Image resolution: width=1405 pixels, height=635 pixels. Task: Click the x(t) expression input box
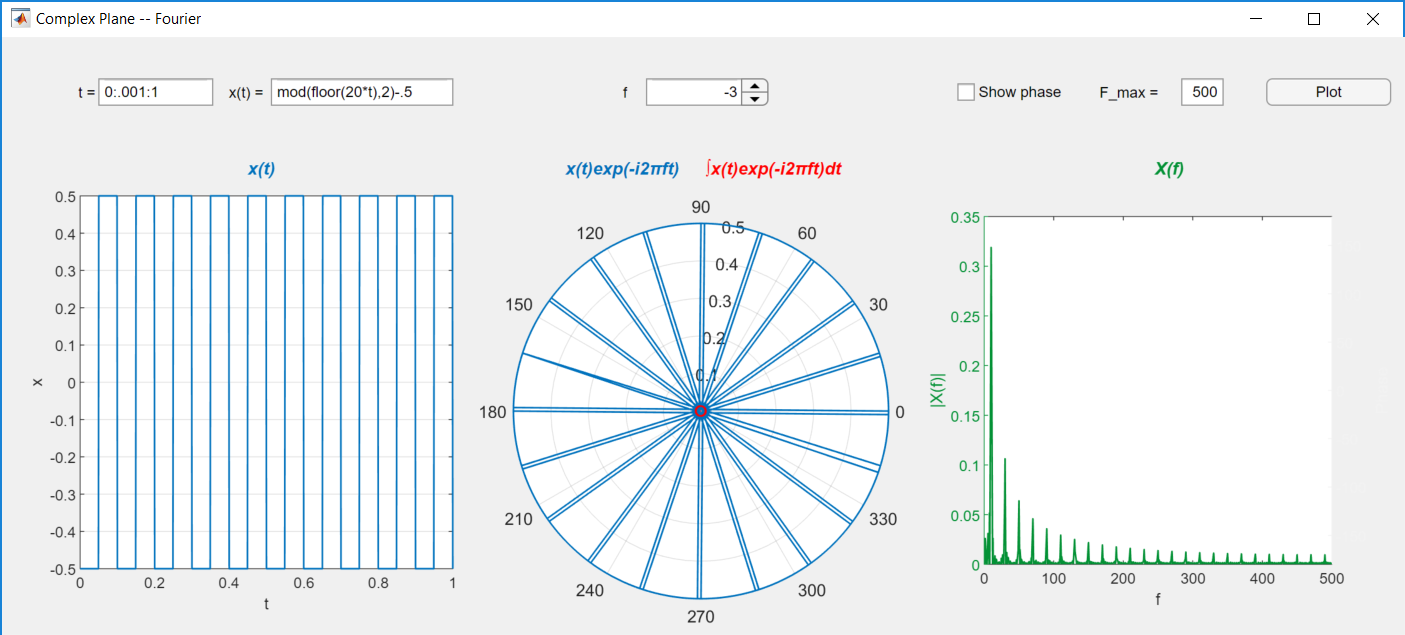pos(362,92)
